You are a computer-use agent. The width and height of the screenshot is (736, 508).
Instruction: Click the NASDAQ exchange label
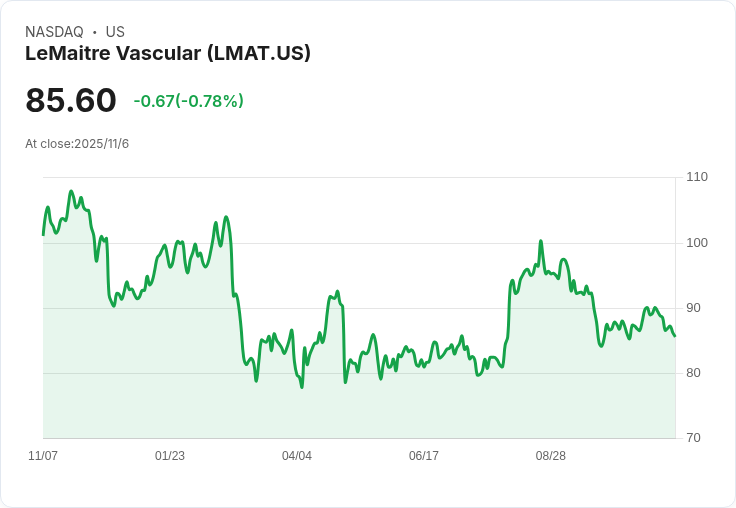point(54,32)
